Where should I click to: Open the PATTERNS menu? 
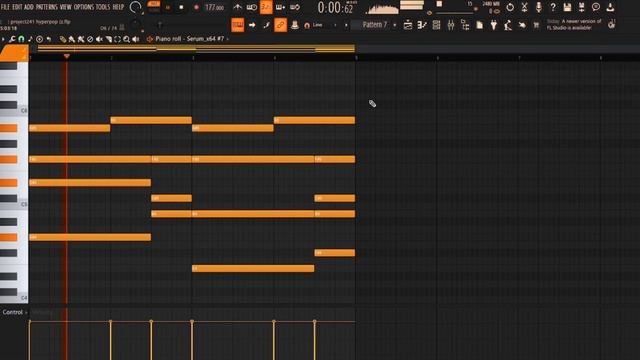pyautogui.click(x=47, y=7)
